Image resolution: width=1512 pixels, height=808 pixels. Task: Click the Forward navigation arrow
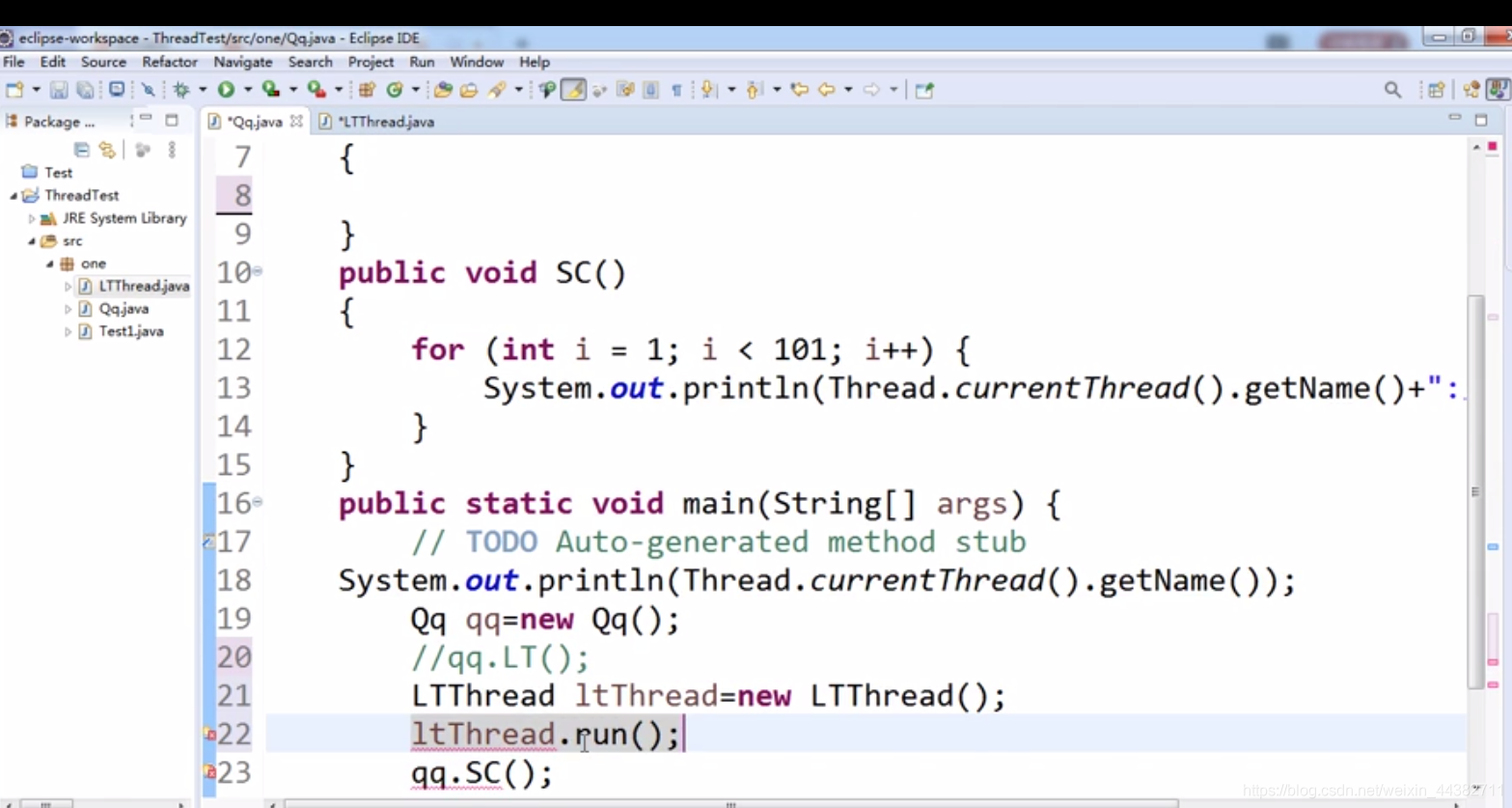click(x=871, y=90)
